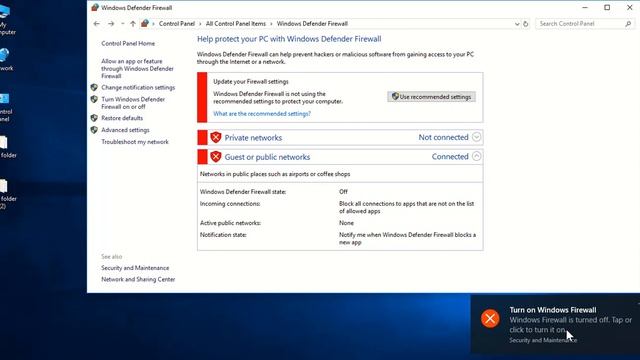Screen dimensions: 640x360
Task: Open Turn Windows Defender Firewall on or off
Action: point(133,103)
